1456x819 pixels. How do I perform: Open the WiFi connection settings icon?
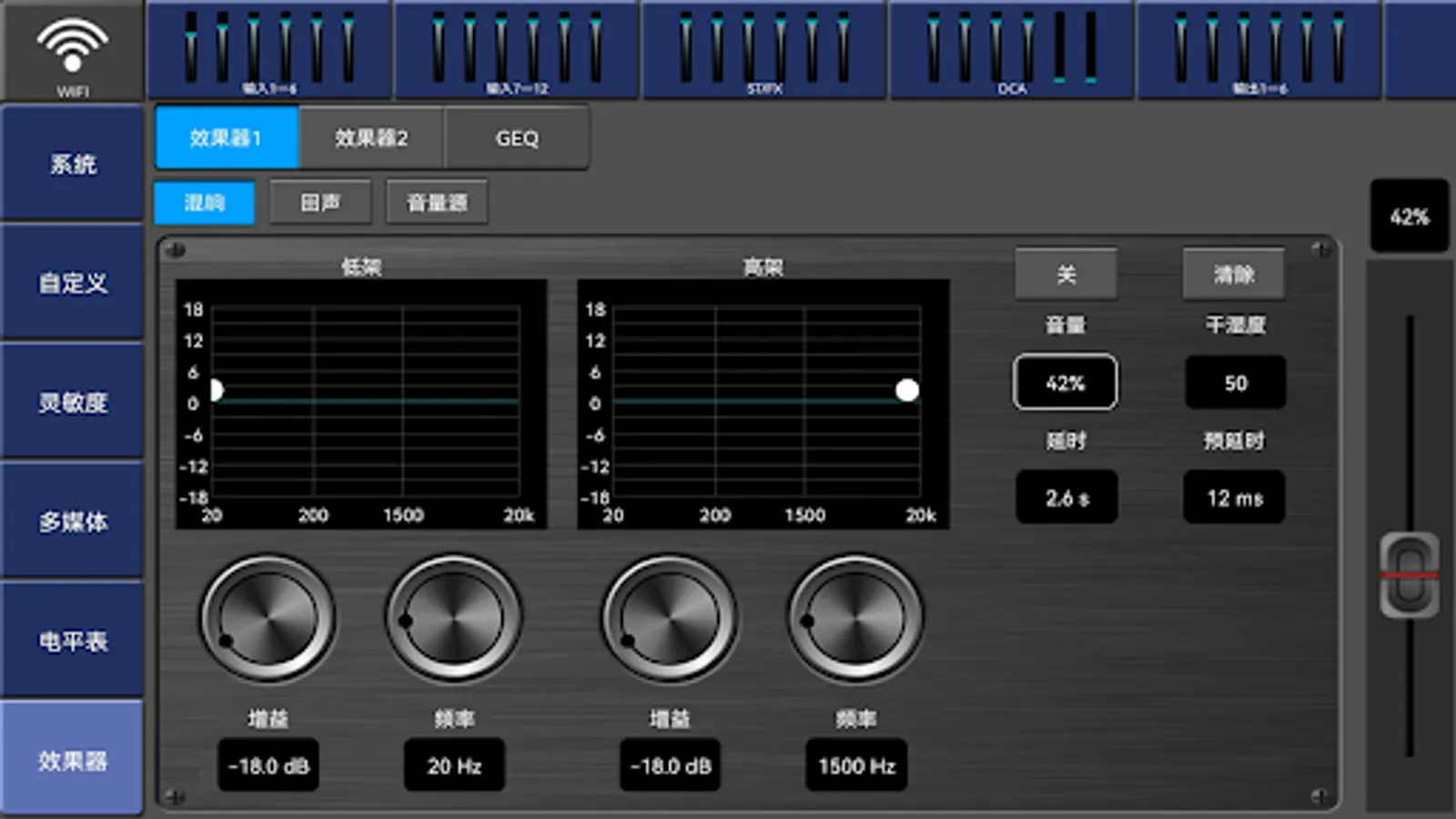tap(72, 50)
